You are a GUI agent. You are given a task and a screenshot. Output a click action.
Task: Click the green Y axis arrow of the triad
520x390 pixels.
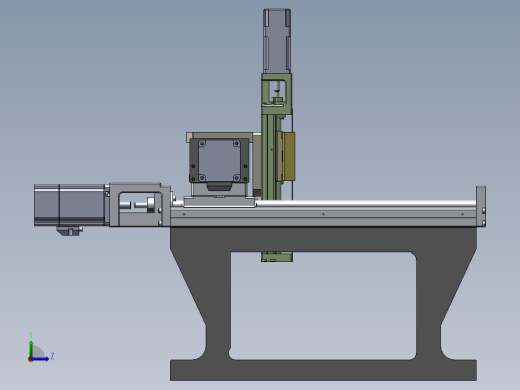(x=31, y=349)
